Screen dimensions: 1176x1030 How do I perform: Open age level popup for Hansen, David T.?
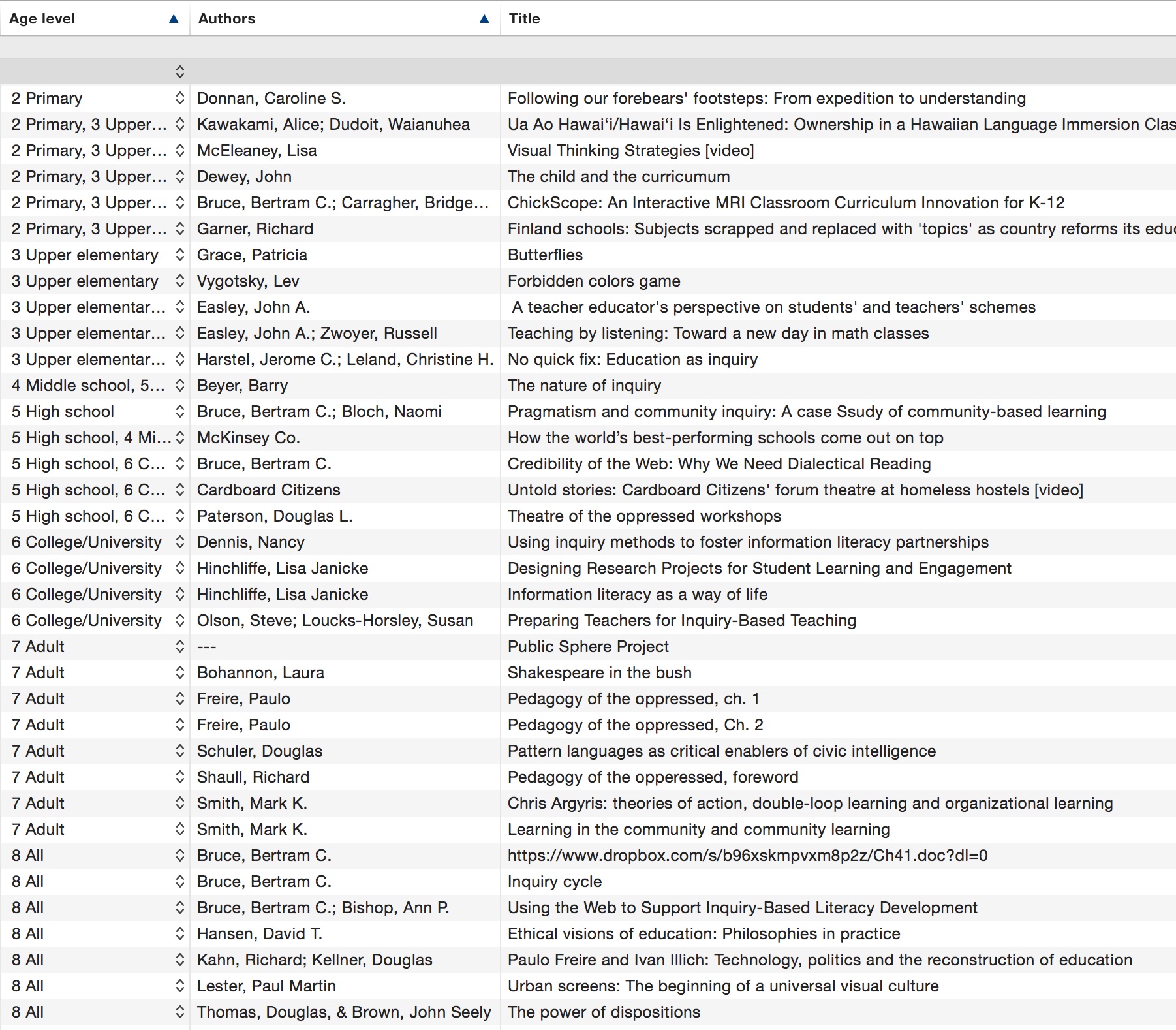pos(180,934)
